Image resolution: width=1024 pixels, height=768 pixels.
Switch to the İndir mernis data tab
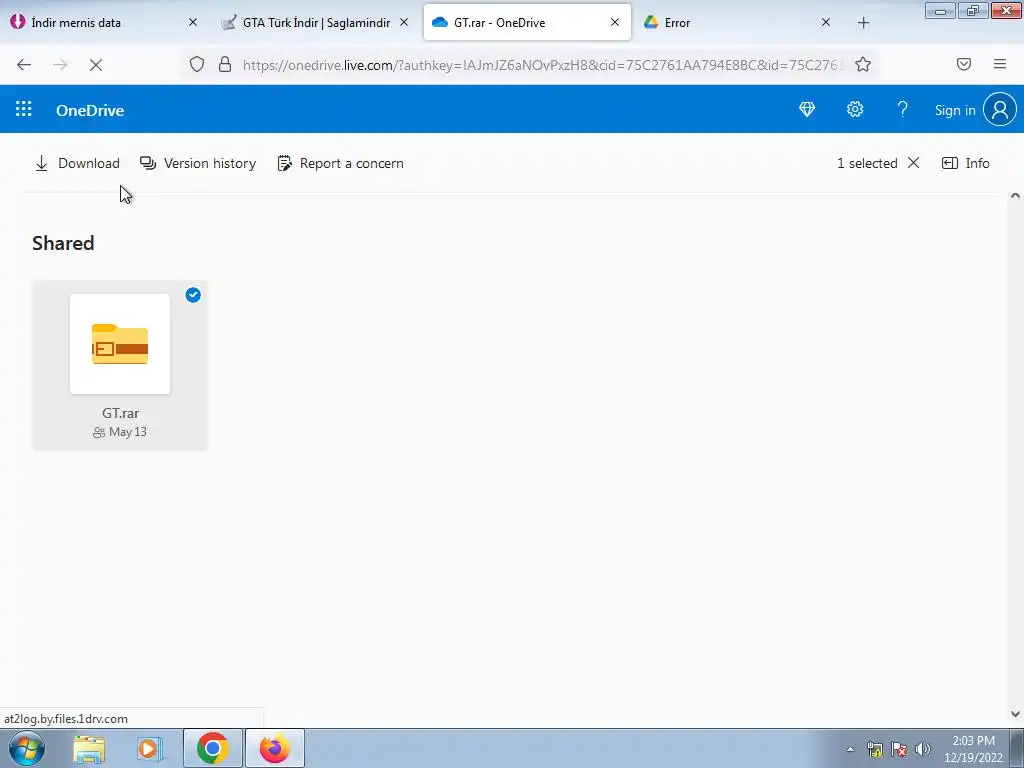[x=104, y=22]
